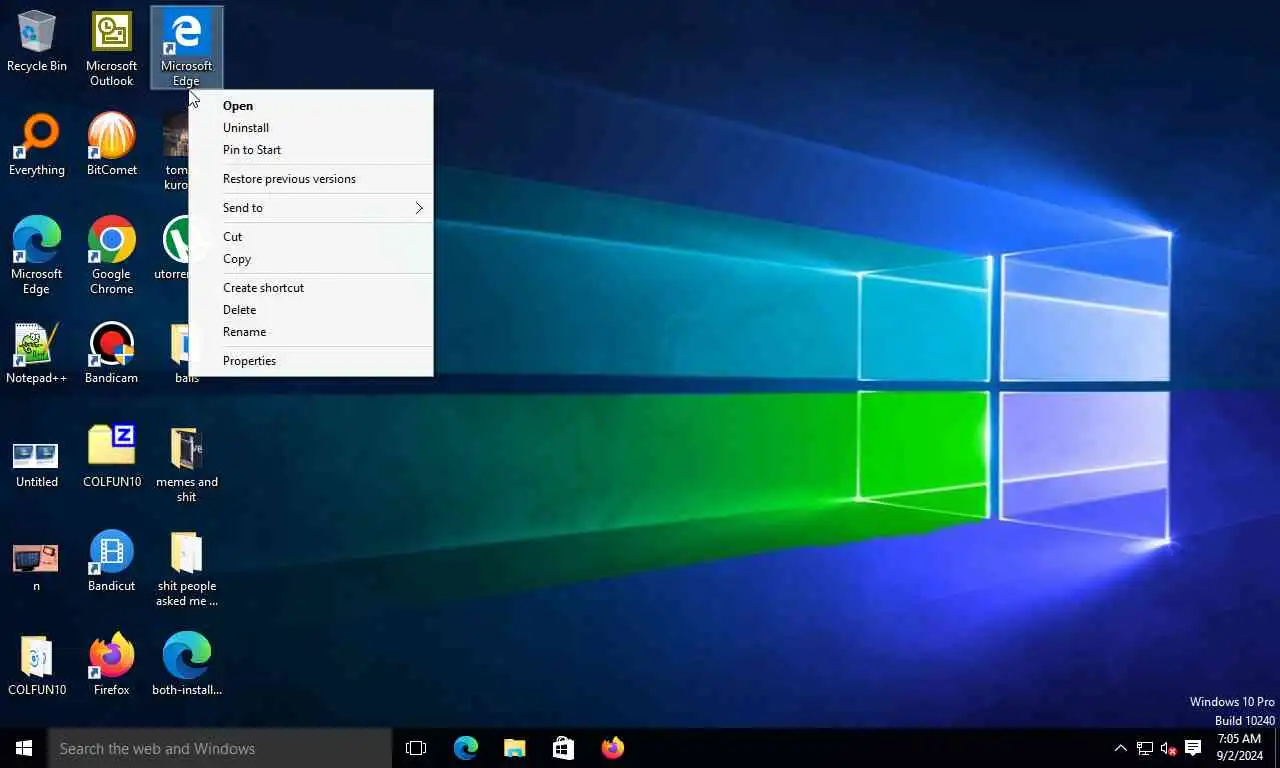Screen dimensions: 1280x768
Task: Select the COLFUN10 zip archive icon
Action: click(x=111, y=458)
